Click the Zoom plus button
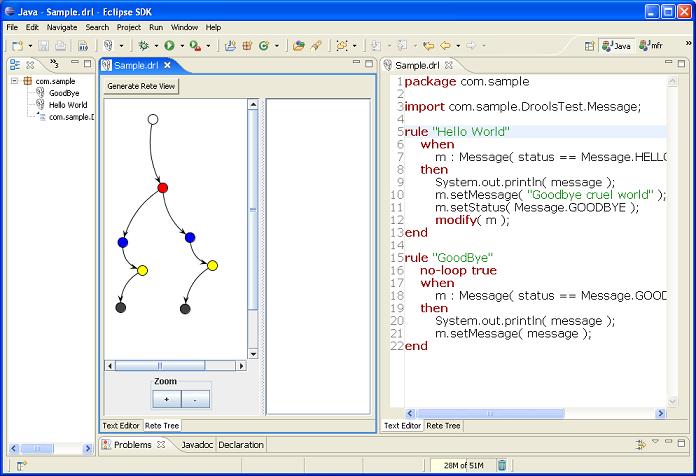The height and width of the screenshot is (476, 696). coord(166,399)
